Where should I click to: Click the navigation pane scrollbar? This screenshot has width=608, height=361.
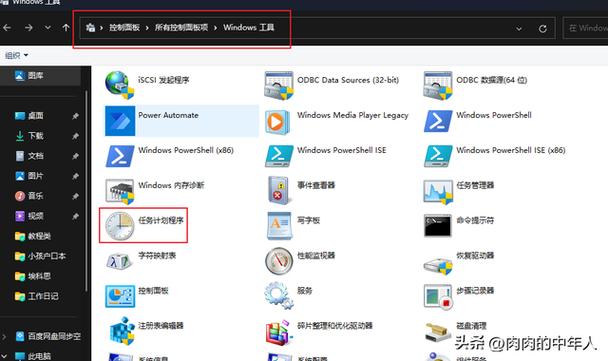86,192
